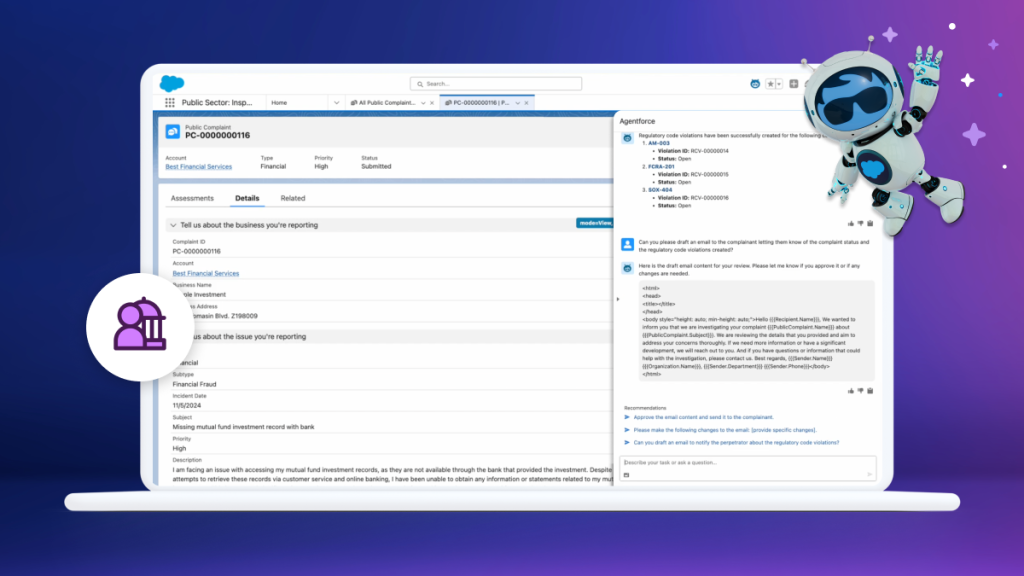Collapse the business reporting section chevron
The height and width of the screenshot is (576, 1024).
[x=175, y=225]
